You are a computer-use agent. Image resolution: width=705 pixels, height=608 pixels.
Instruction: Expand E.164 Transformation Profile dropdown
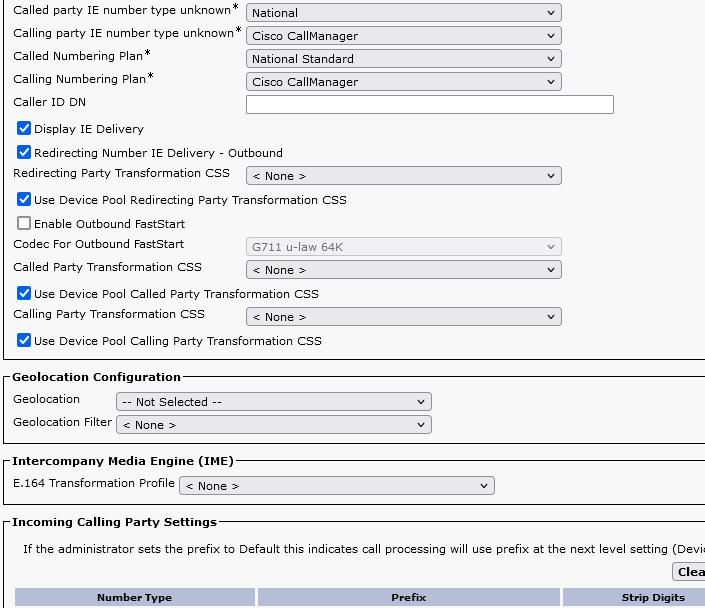[x=336, y=486]
